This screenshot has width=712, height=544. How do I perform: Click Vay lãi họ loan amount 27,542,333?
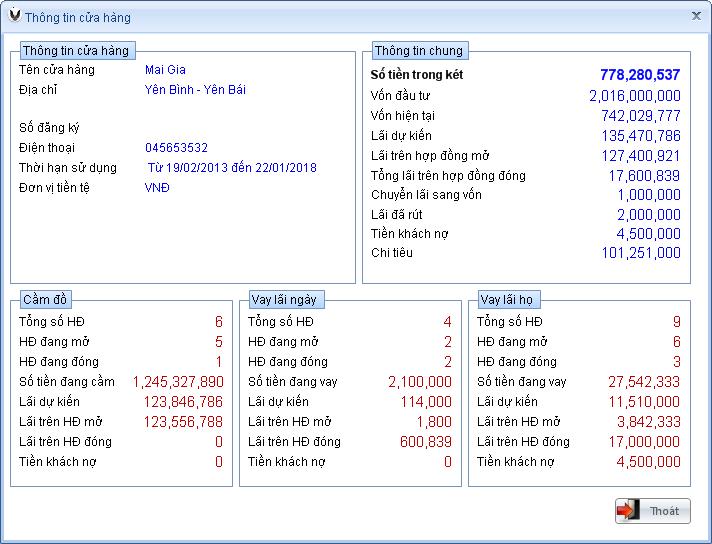coord(644,381)
